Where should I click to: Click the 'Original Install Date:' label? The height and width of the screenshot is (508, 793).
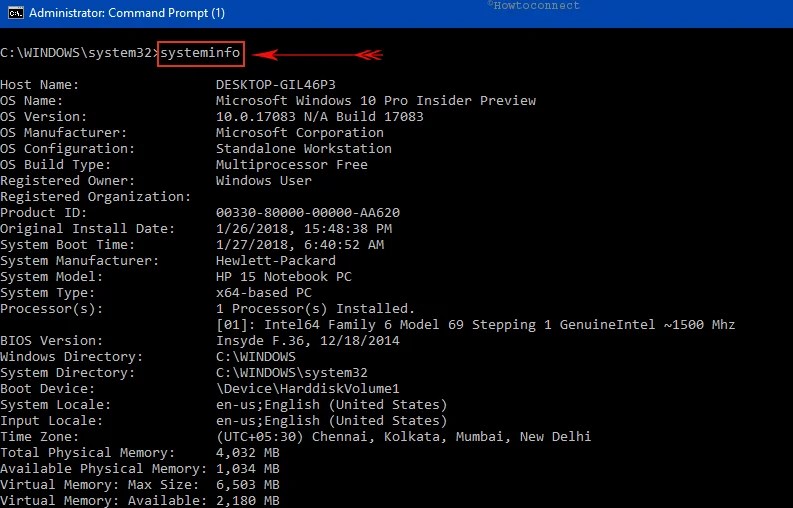pyautogui.click(x=87, y=229)
